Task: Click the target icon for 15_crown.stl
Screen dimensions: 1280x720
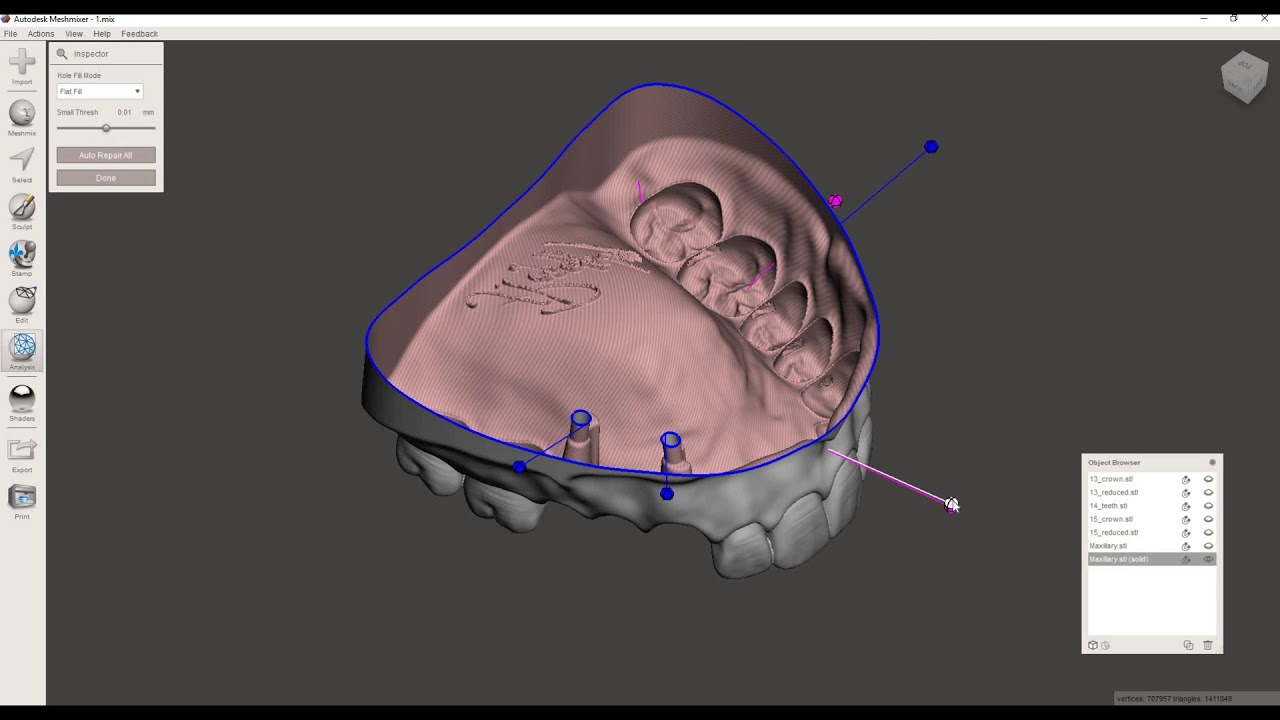Action: coord(1186,519)
